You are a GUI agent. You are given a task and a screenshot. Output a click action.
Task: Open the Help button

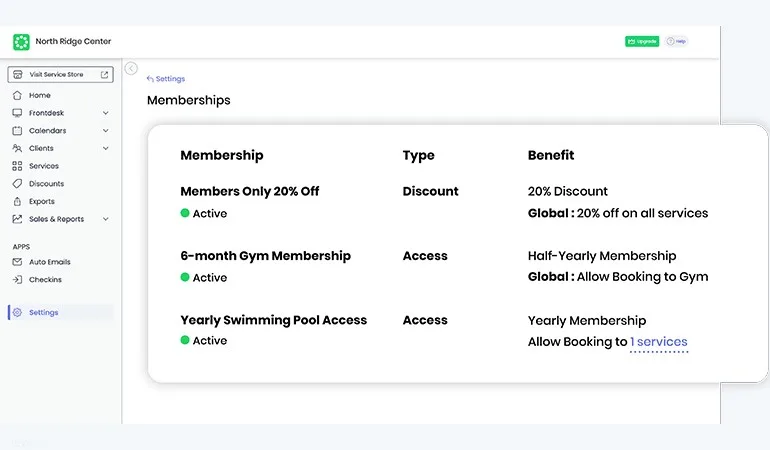tap(677, 41)
